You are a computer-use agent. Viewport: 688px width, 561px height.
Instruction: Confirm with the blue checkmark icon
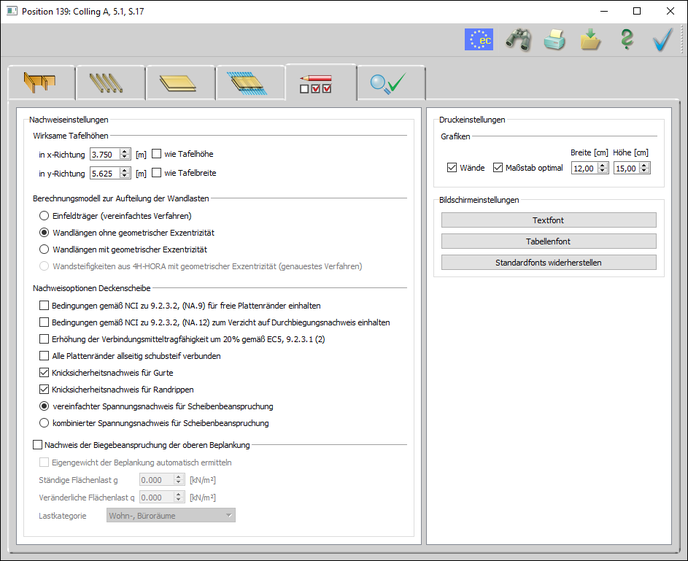(662, 39)
